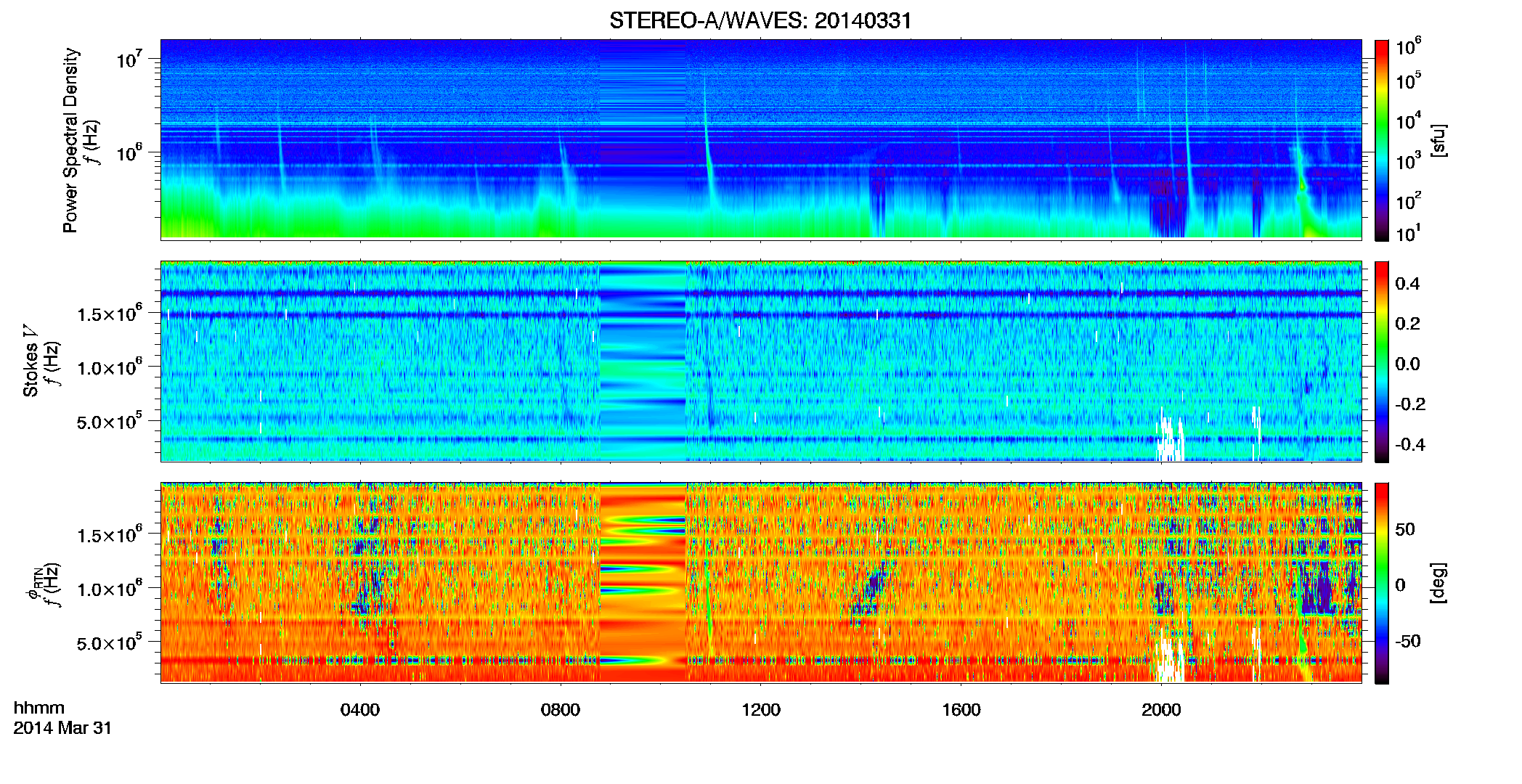
Task: Click the -50 label on degree colorbar
Action: [1408, 641]
